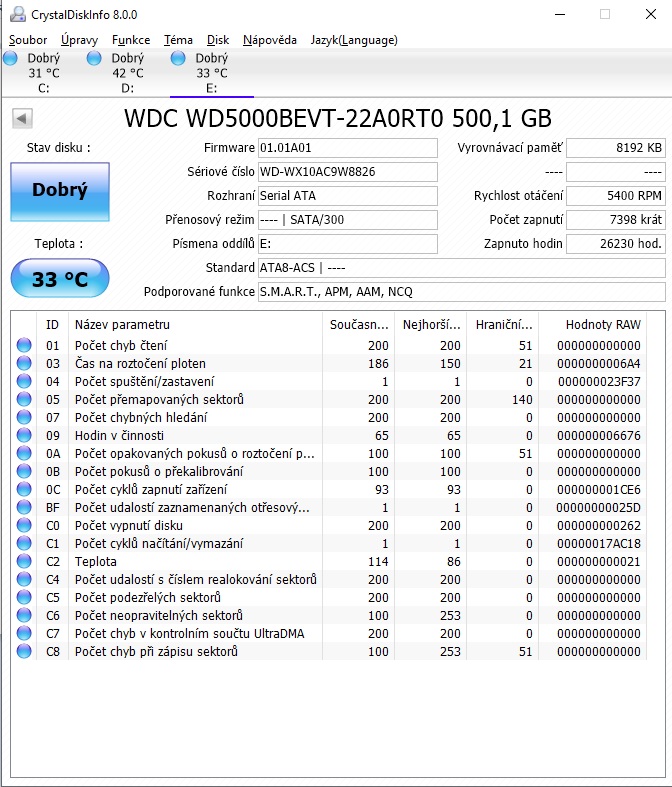Click the Podporované funkce field

[462, 292]
